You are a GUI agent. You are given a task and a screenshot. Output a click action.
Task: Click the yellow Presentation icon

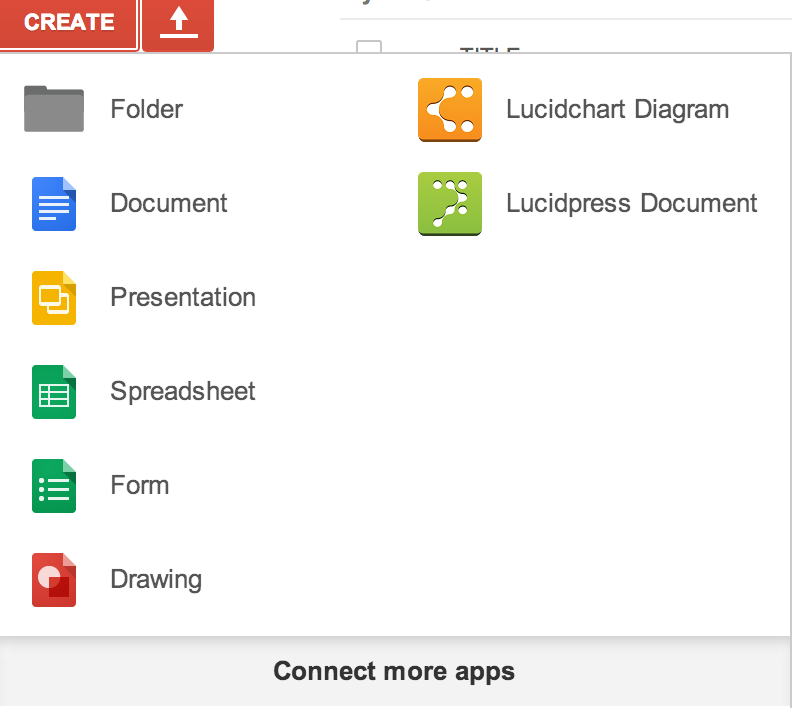[x=54, y=298]
